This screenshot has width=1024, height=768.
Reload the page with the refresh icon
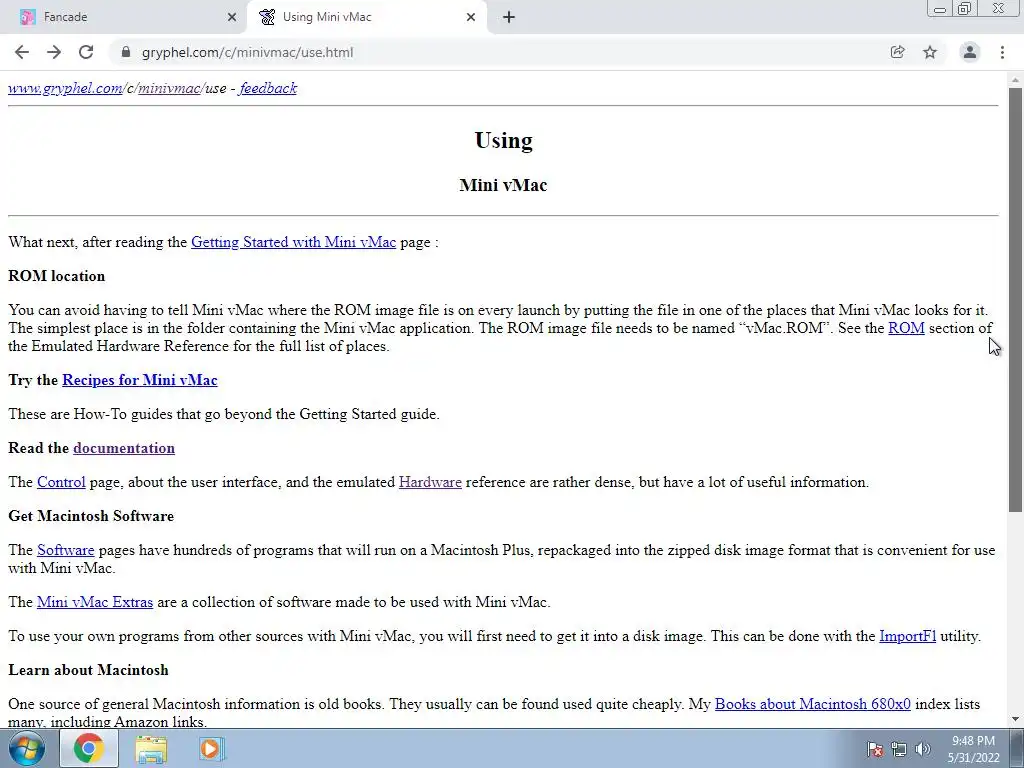click(x=86, y=52)
